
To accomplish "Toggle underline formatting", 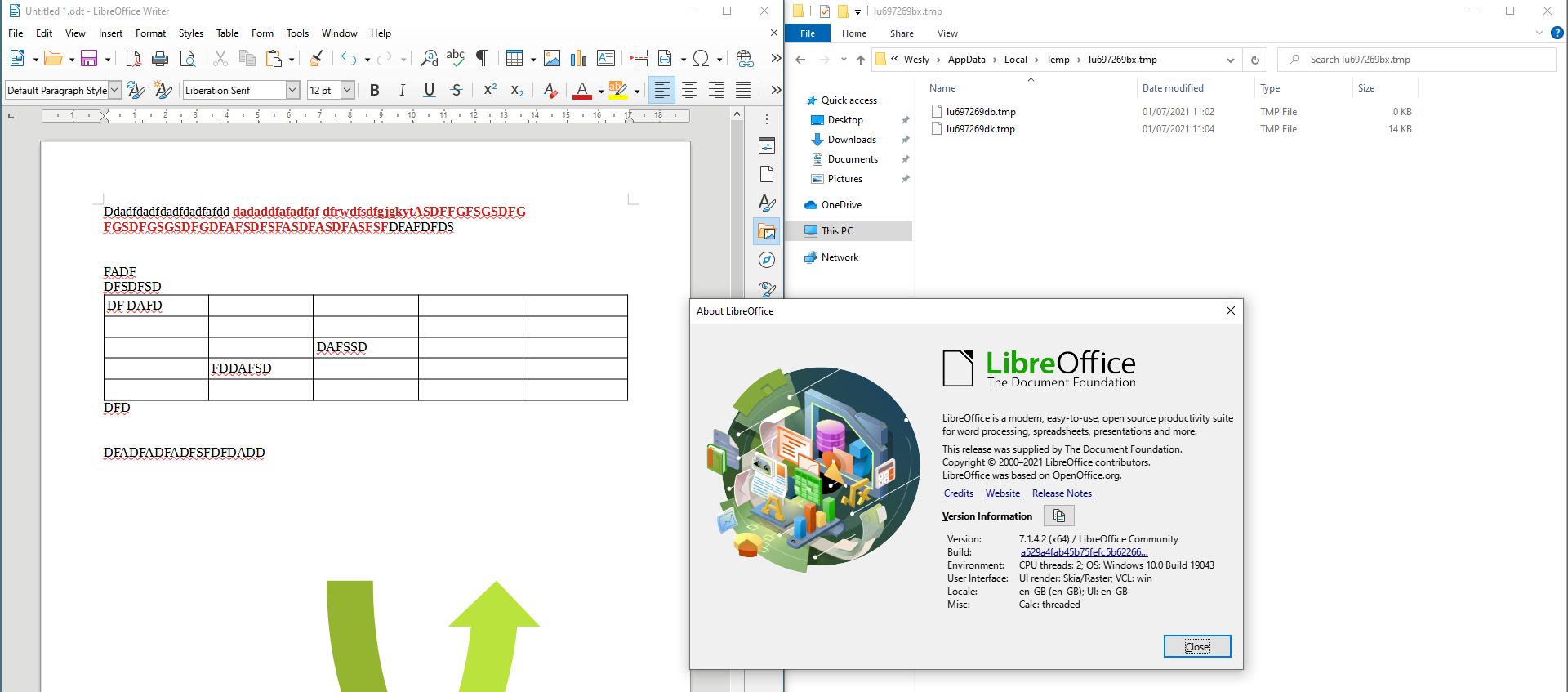I will tap(430, 90).
